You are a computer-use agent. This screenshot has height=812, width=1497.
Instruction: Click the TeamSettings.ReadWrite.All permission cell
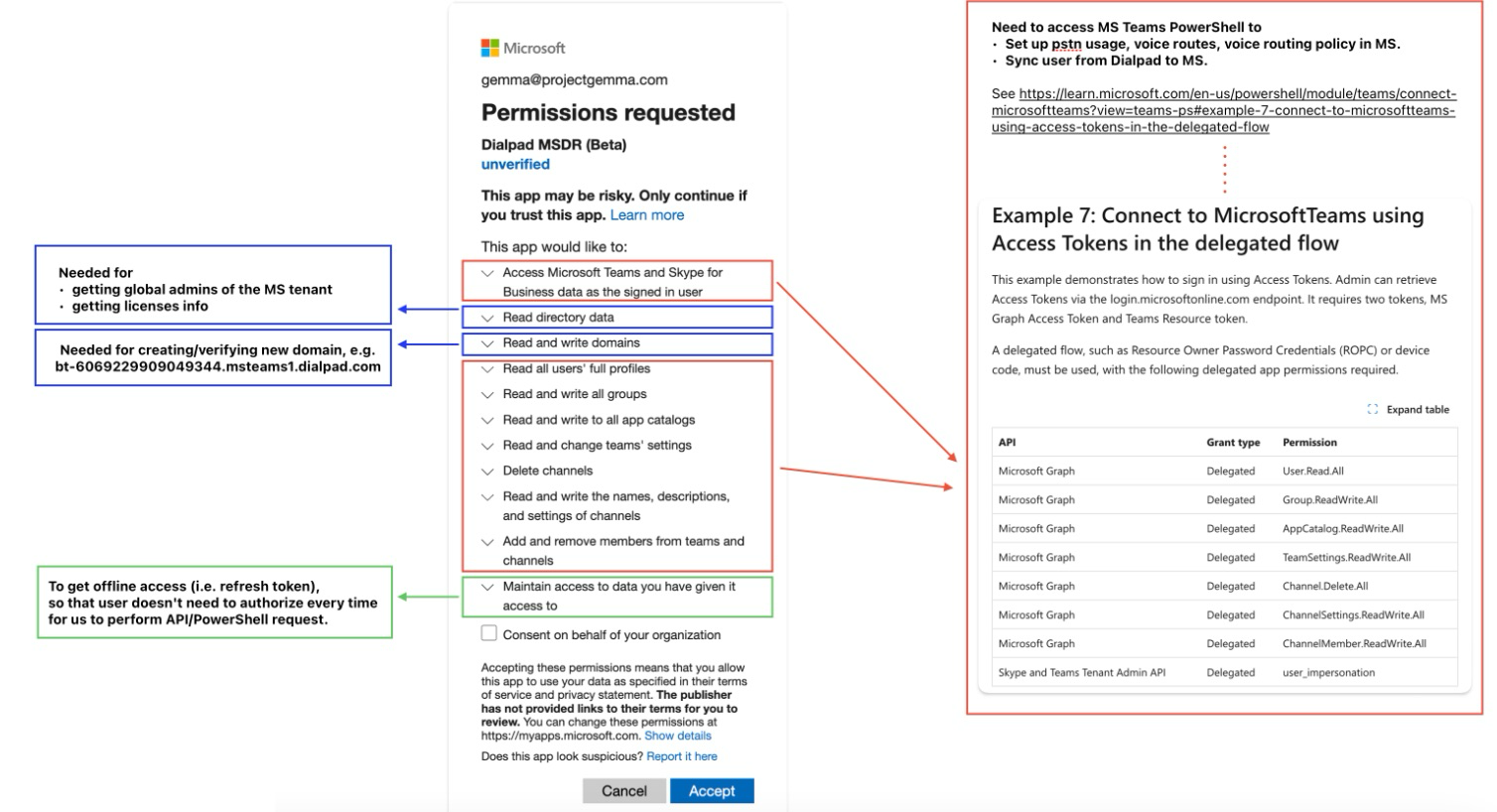(1346, 558)
